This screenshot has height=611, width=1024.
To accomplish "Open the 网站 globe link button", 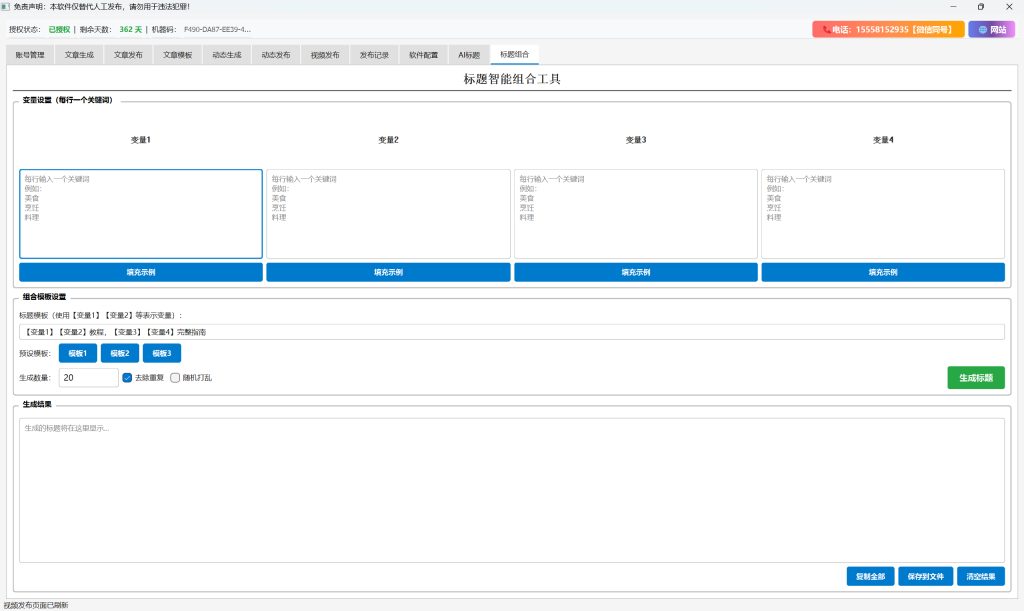I will pyautogui.click(x=991, y=30).
